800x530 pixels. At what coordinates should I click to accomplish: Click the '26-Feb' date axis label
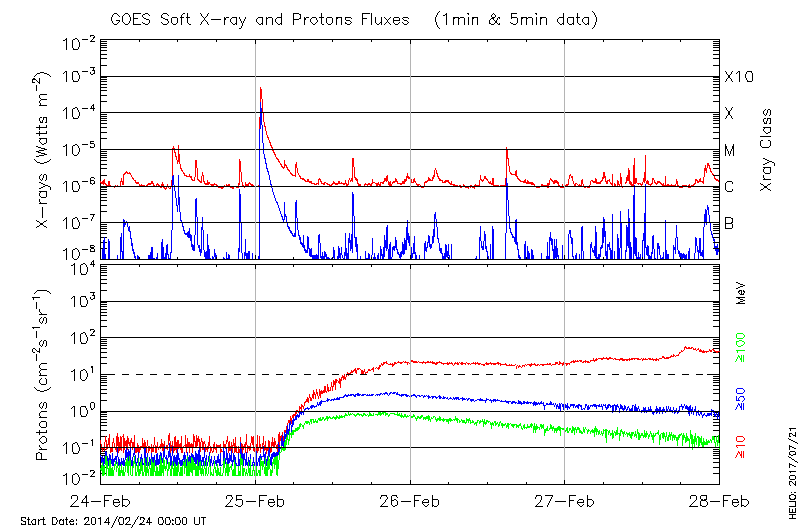pyautogui.click(x=410, y=499)
